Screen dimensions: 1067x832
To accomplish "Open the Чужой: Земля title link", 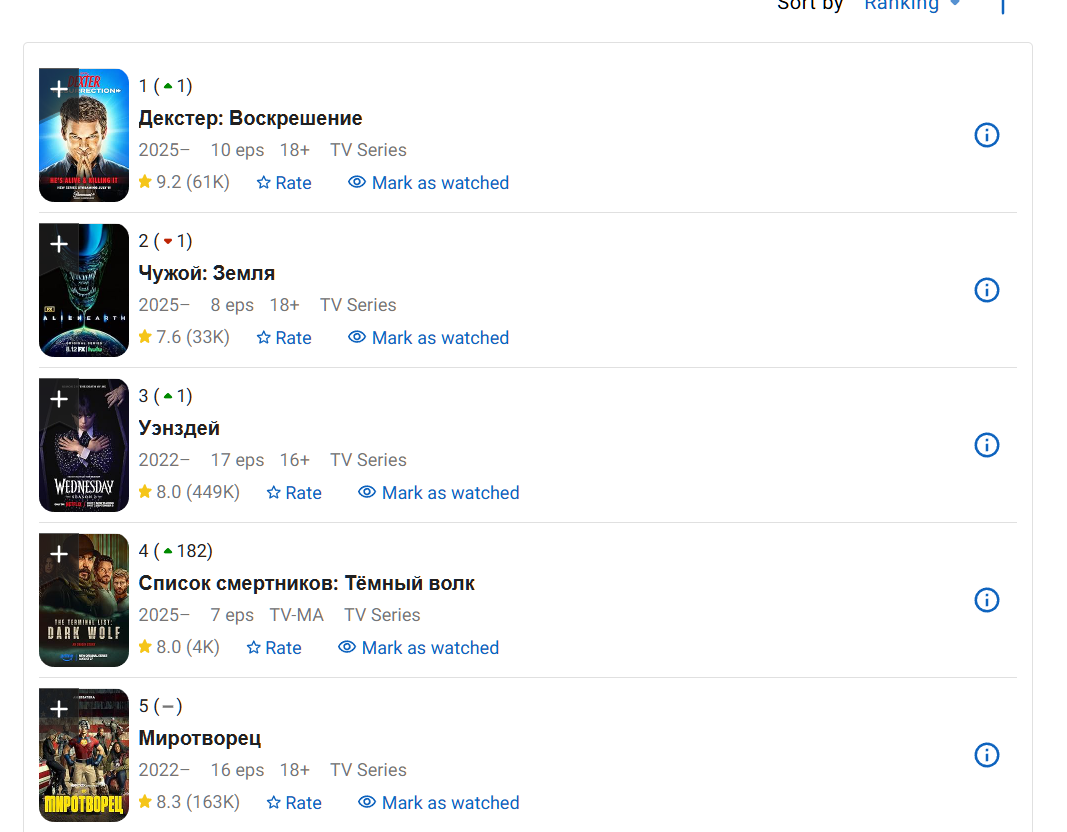I will click(207, 273).
